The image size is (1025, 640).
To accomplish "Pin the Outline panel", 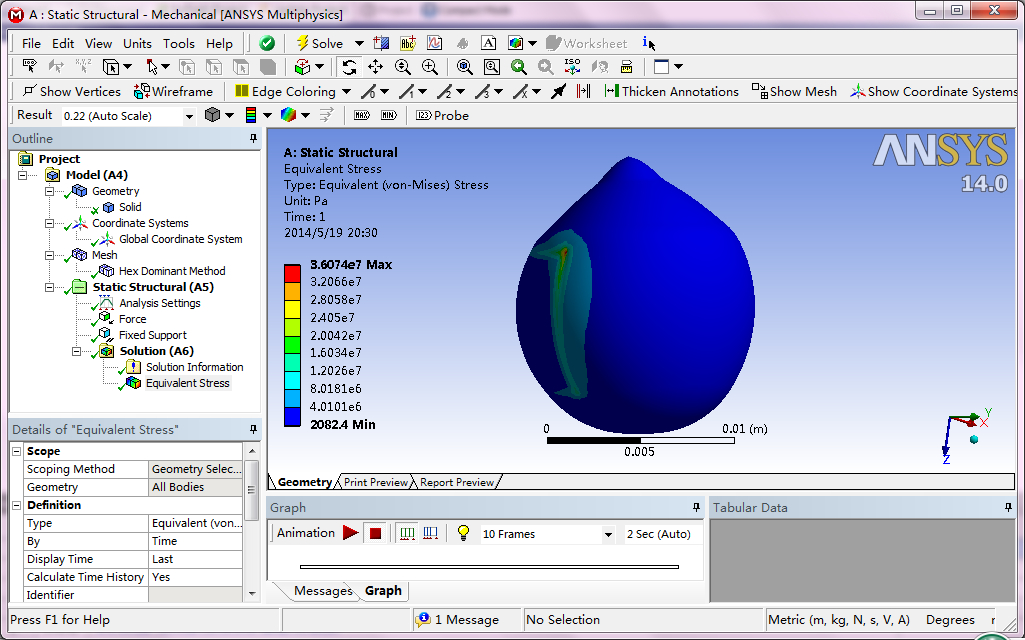I will coord(253,139).
